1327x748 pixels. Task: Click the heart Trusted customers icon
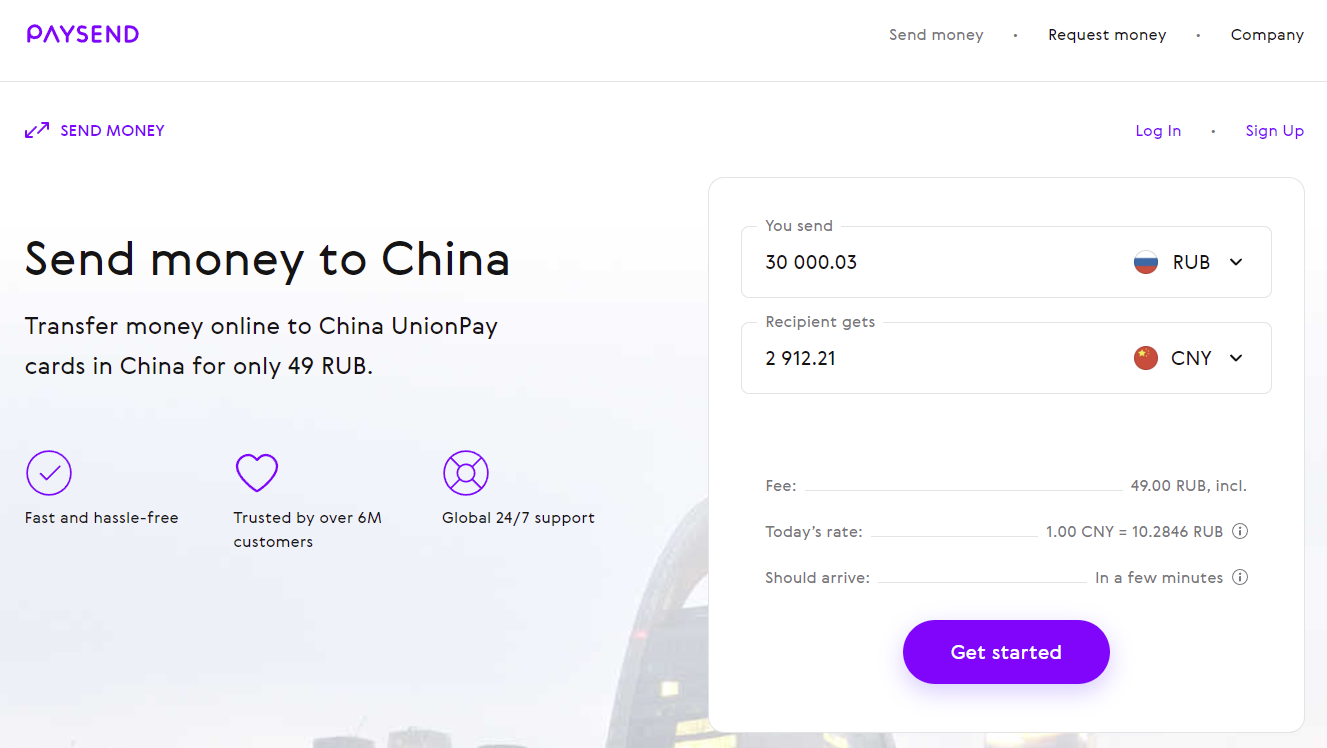[256, 473]
